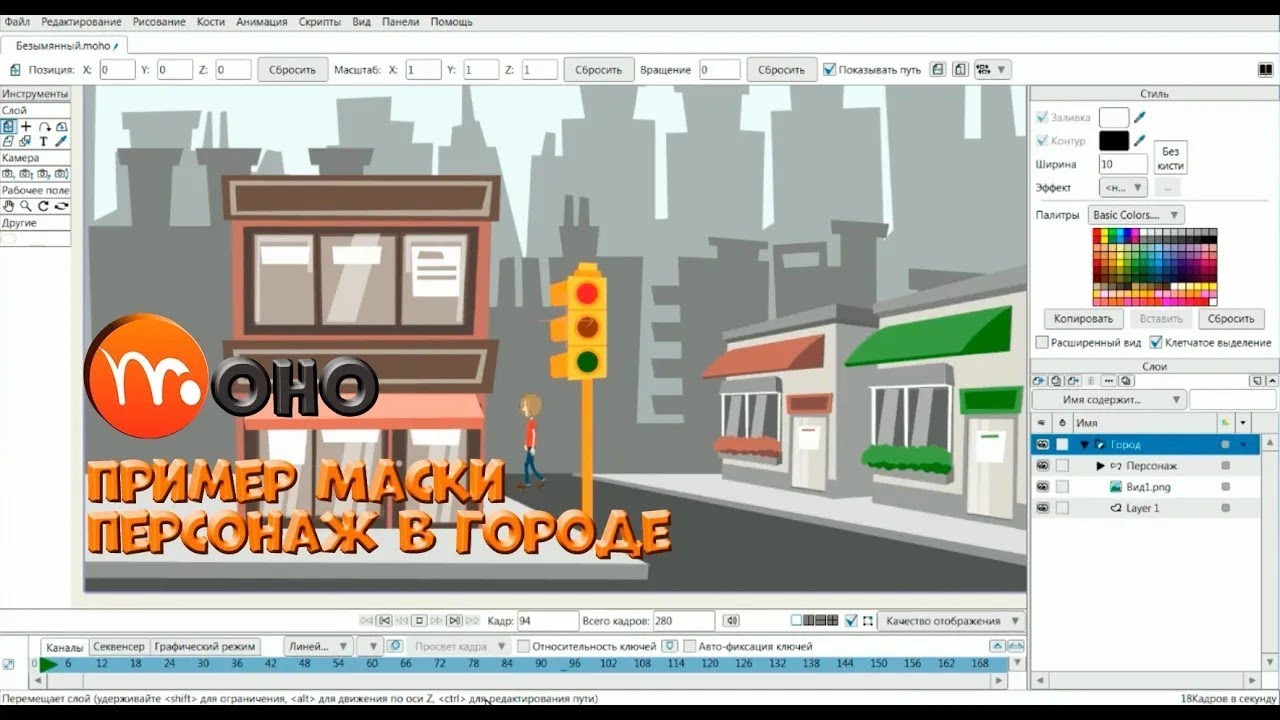The image size is (1280, 720).
Task: Select the first Camera tool
Action: click(x=8, y=174)
